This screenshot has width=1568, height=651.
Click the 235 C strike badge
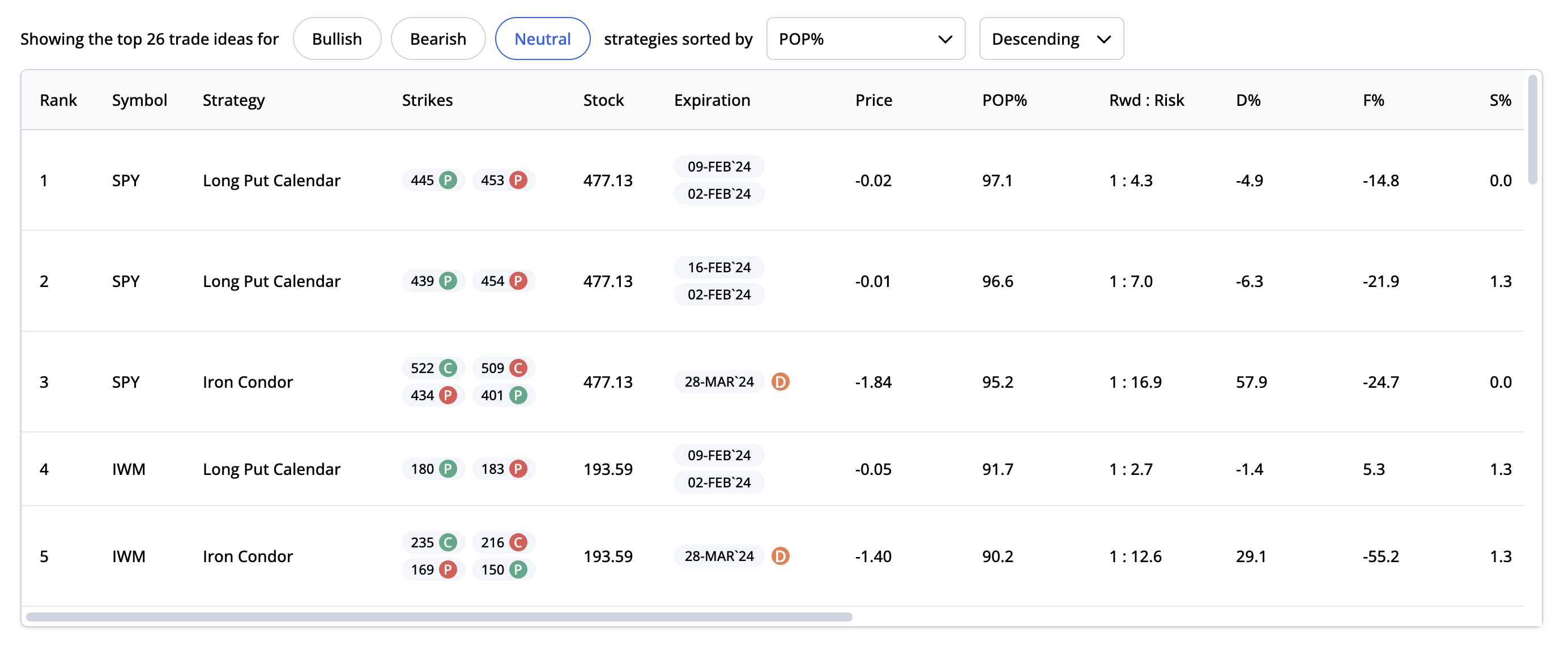[433, 543]
